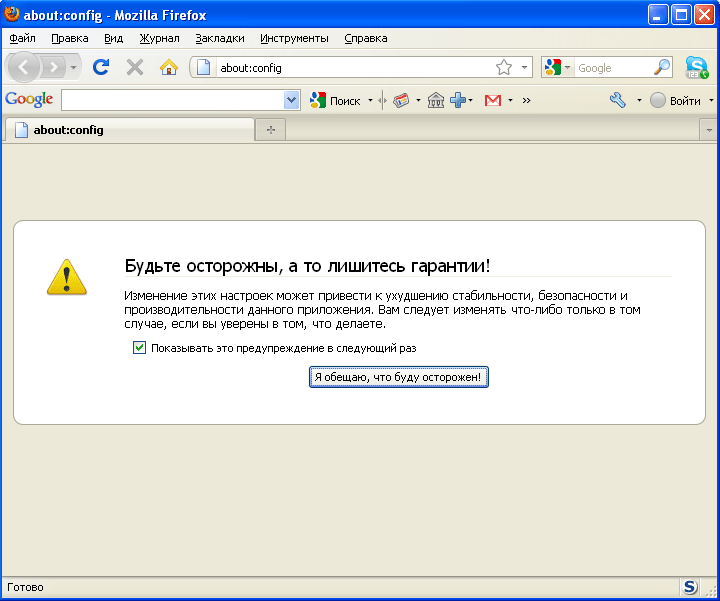Click the search magnifier icon
This screenshot has width=720, height=601.
662,68
